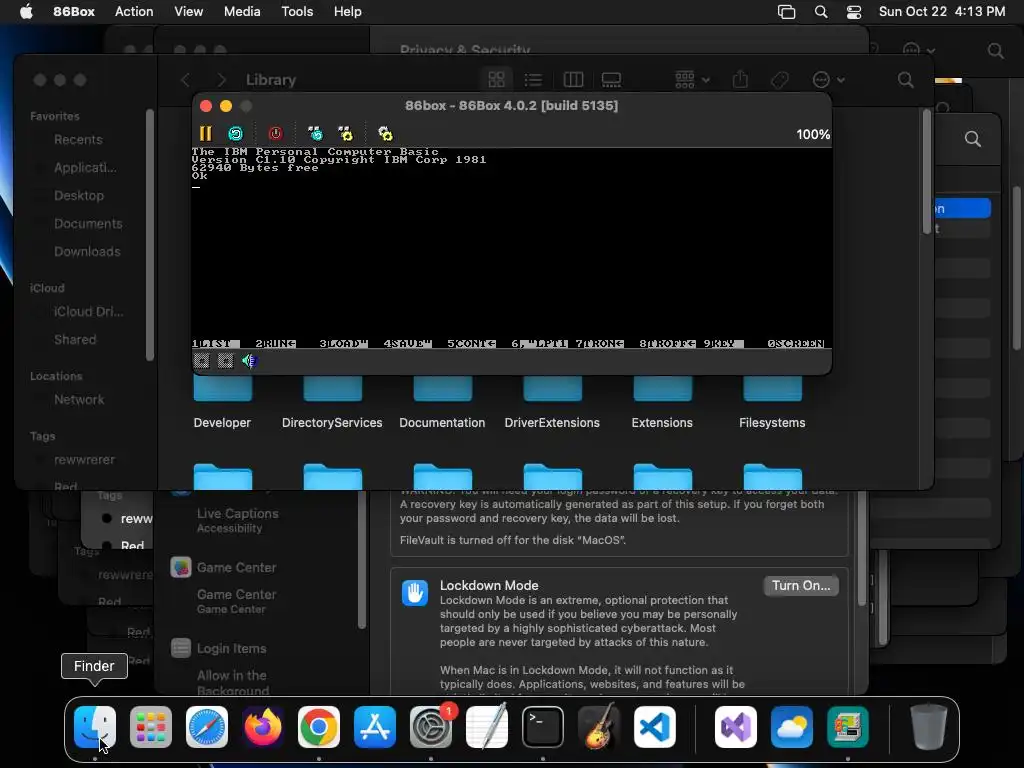1024x768 pixels.
Task: Open Safari from the Dock
Action: (x=207, y=727)
